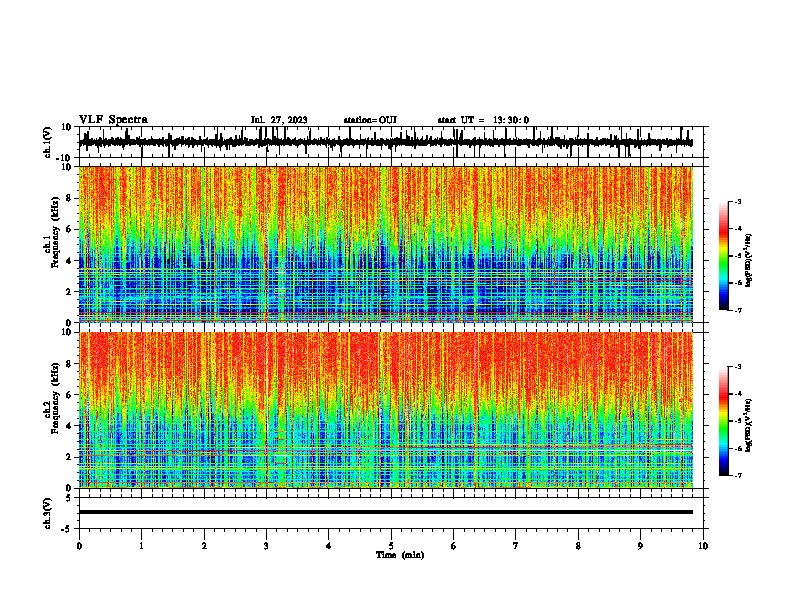Click the '3' time axis tick label

point(266,546)
